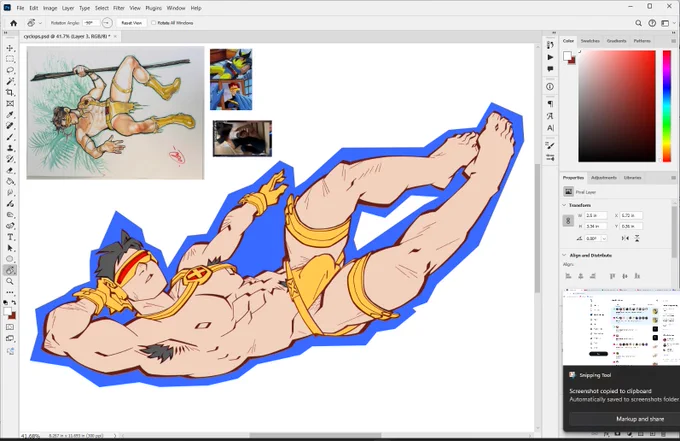This screenshot has width=680, height=441.
Task: Expand the toolbar to two columns
Action: (x=6, y=33)
